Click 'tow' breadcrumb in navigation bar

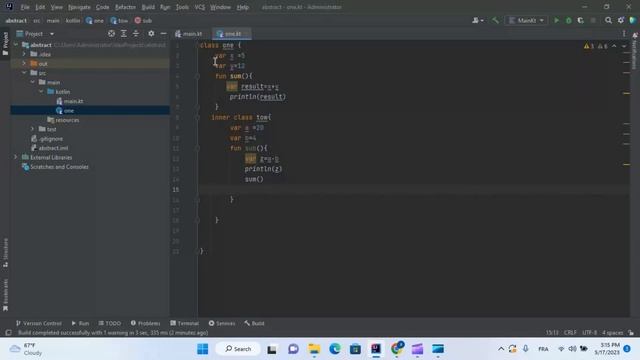(119, 20)
